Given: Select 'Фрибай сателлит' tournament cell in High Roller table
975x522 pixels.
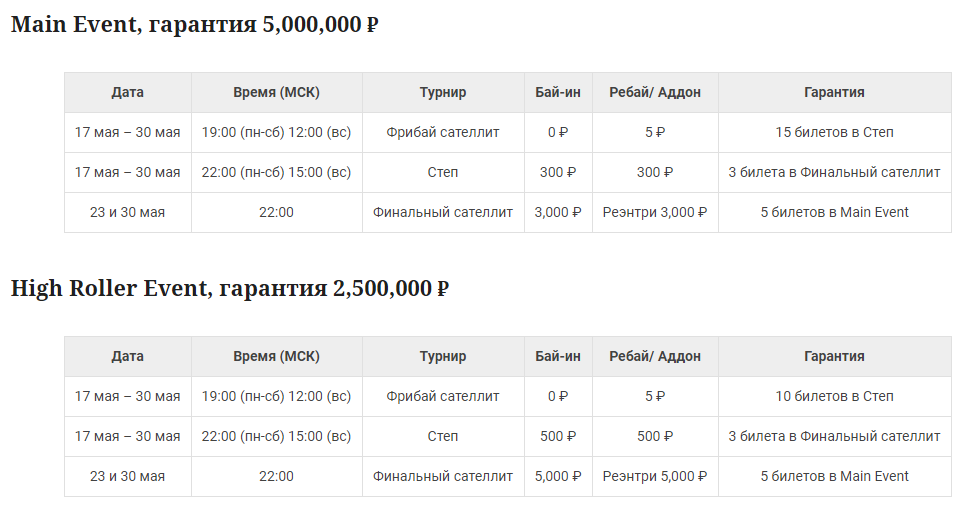Looking at the screenshot, I should click(x=443, y=396).
